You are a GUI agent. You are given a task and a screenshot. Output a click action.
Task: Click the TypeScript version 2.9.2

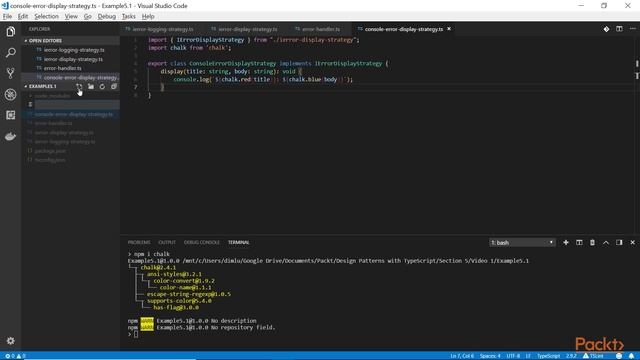571,356
